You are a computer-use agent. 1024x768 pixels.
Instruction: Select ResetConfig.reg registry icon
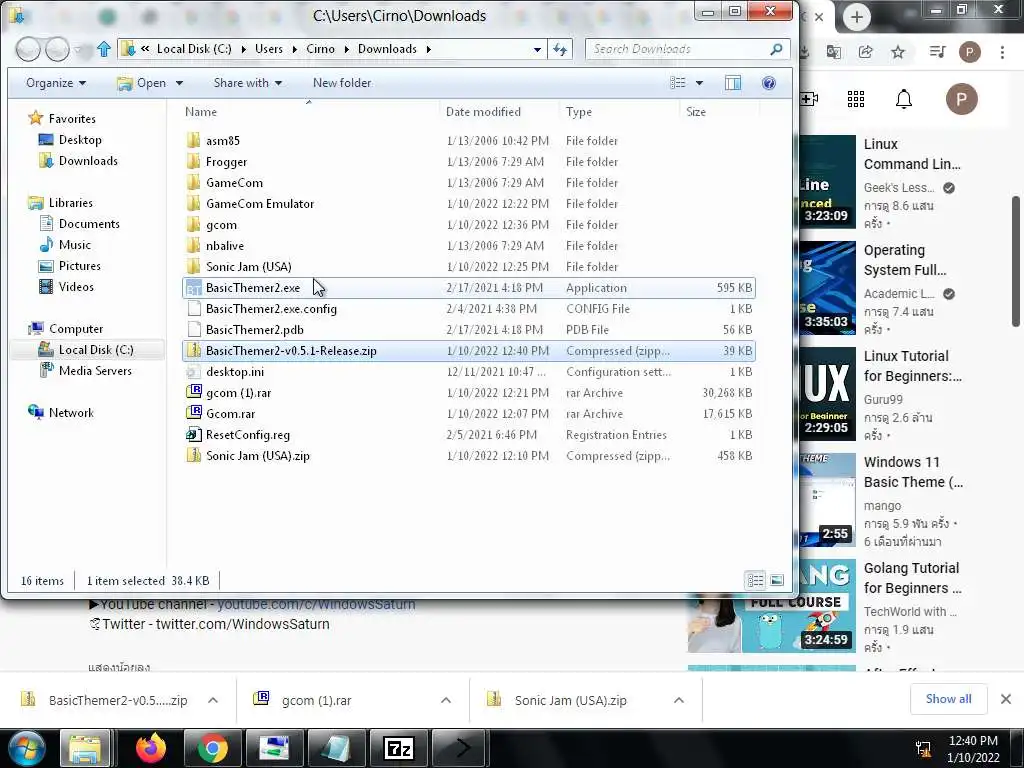pyautogui.click(x=193, y=434)
